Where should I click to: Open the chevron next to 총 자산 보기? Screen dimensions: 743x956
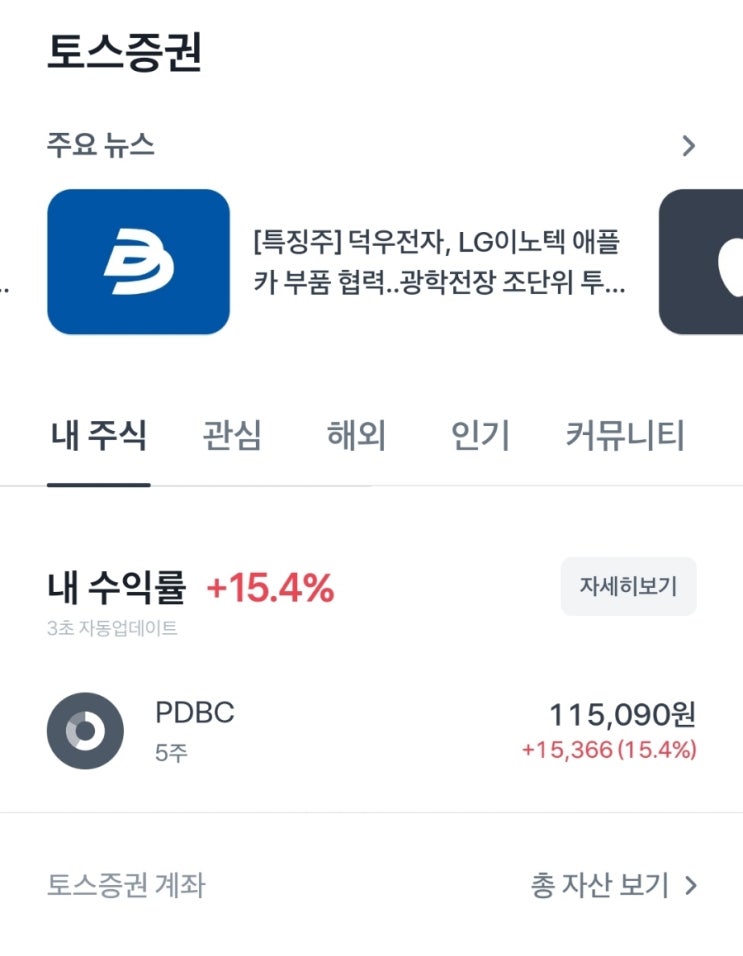point(691,885)
